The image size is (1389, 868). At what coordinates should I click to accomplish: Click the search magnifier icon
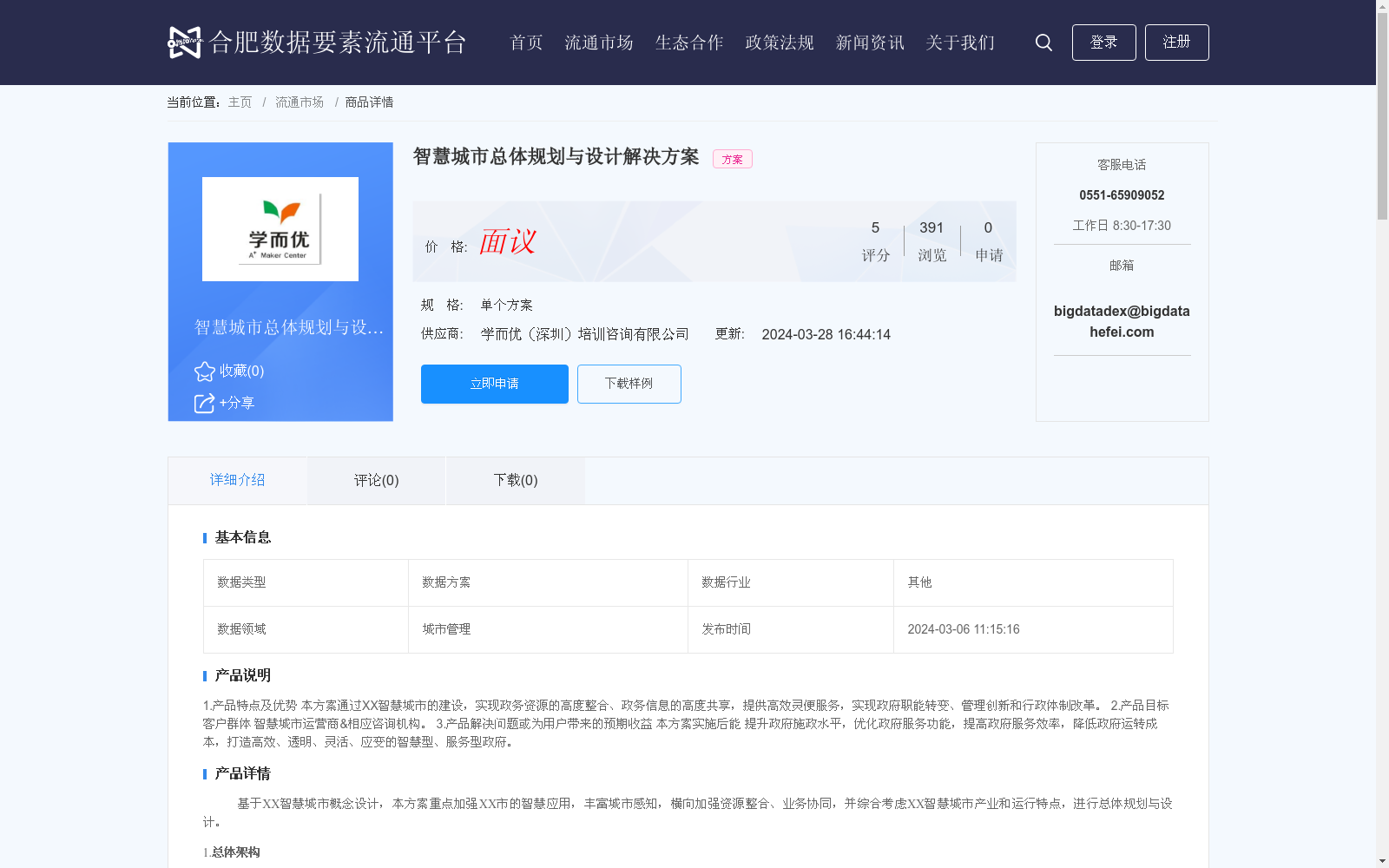pos(1043,42)
